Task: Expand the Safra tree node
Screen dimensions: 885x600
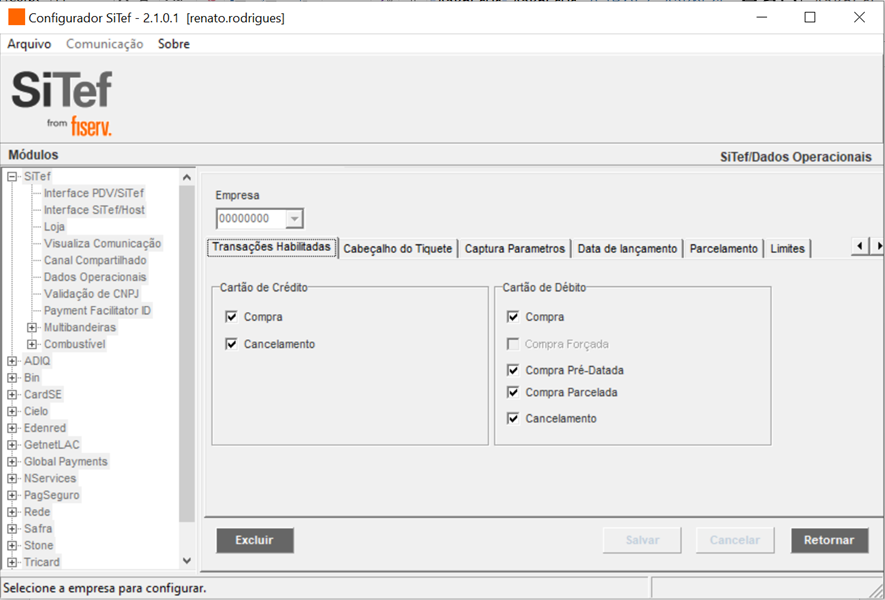Action: (12, 528)
